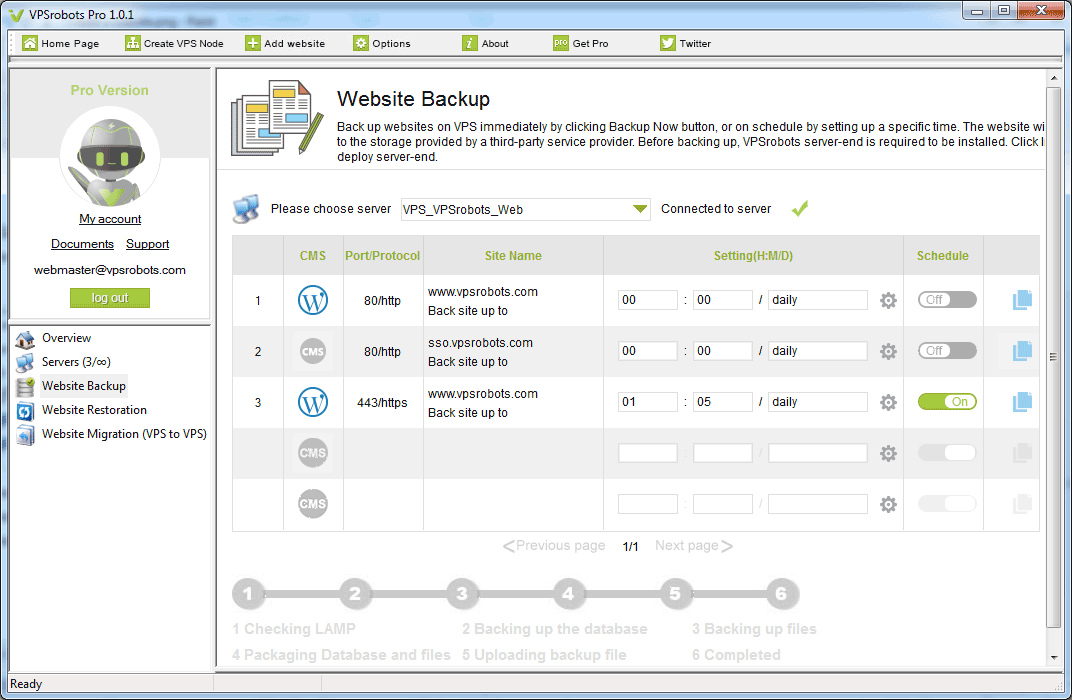Viewport: 1072px width, 700px height.
Task: Toggle the Off switch for sso.vpsrobots.com
Action: [x=946, y=351]
